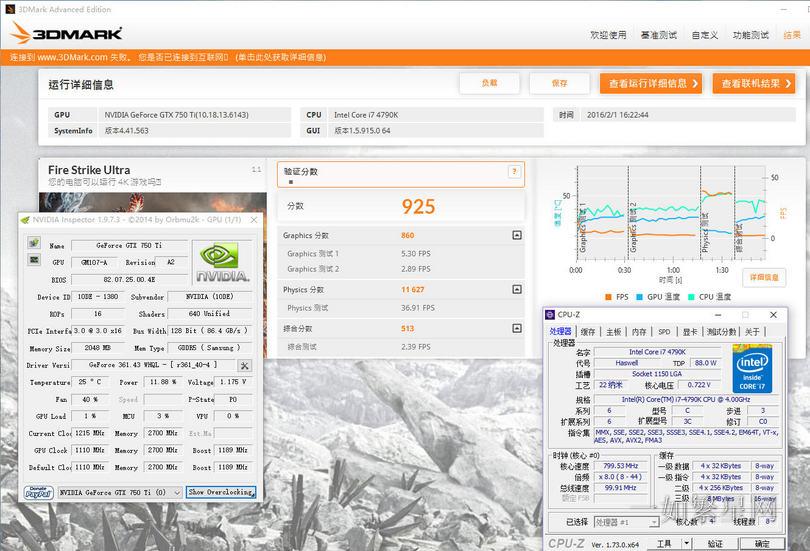Click the 确定 button in CPU-Z
The image size is (810, 551).
[762, 543]
